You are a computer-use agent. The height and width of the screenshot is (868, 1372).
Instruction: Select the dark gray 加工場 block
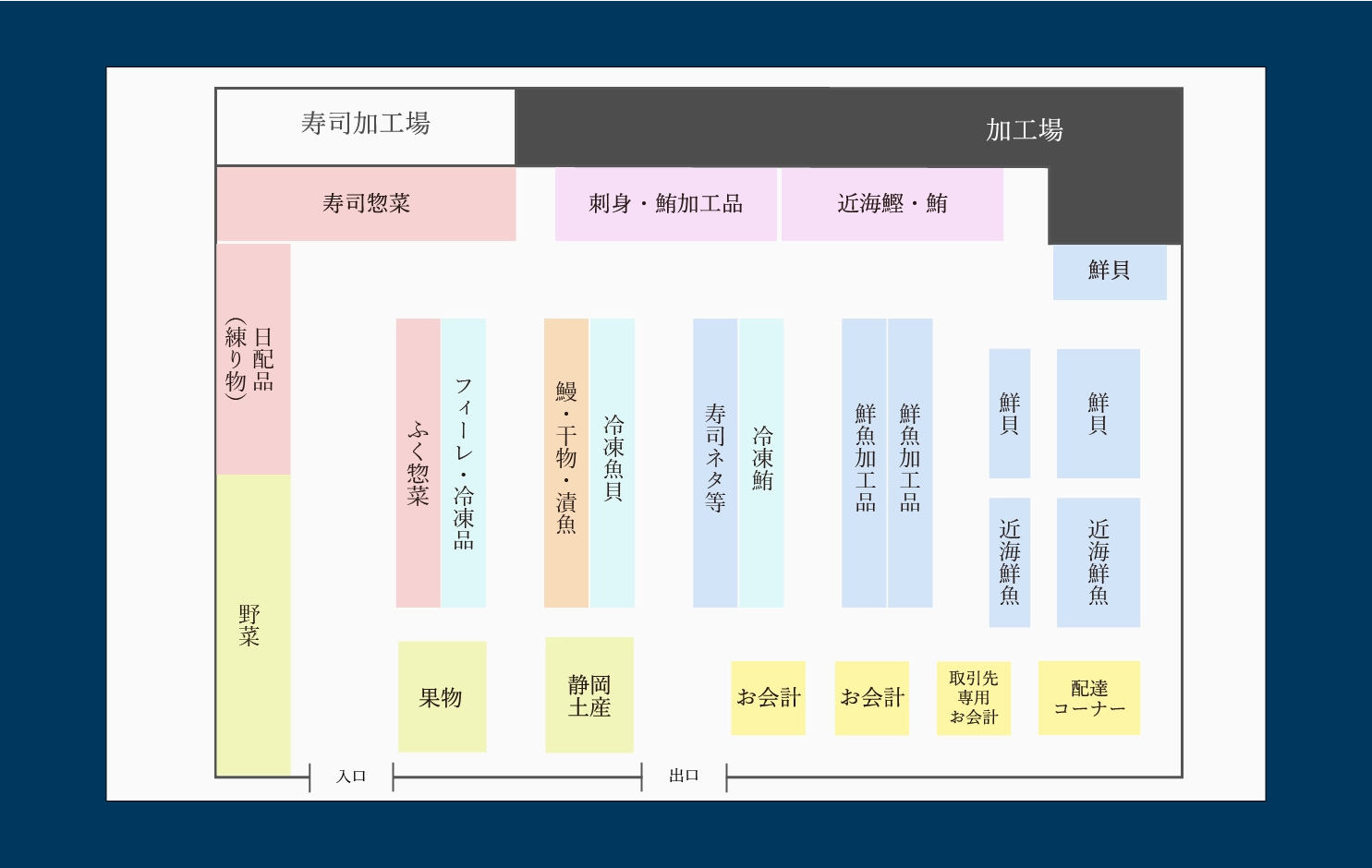(1023, 129)
